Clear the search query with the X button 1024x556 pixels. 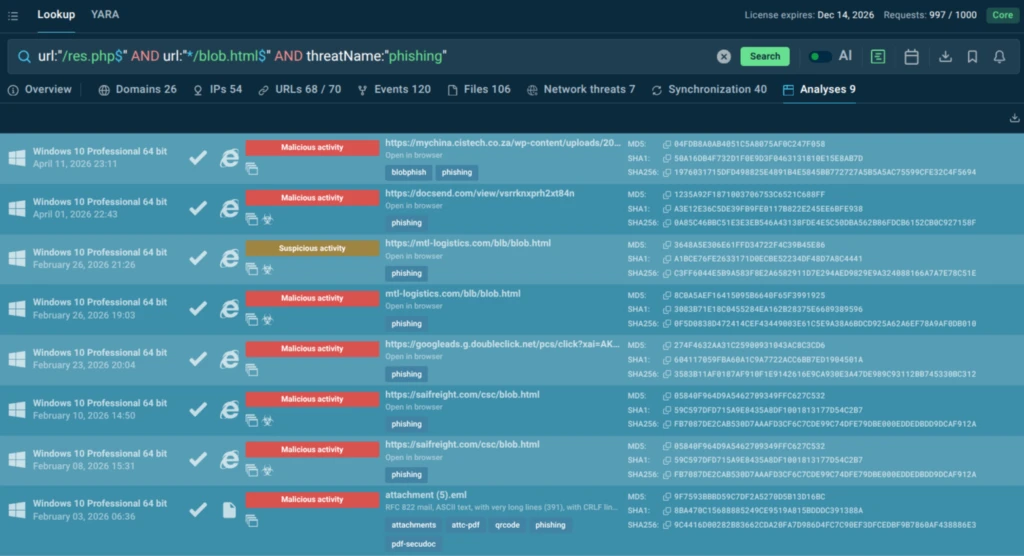click(x=724, y=57)
